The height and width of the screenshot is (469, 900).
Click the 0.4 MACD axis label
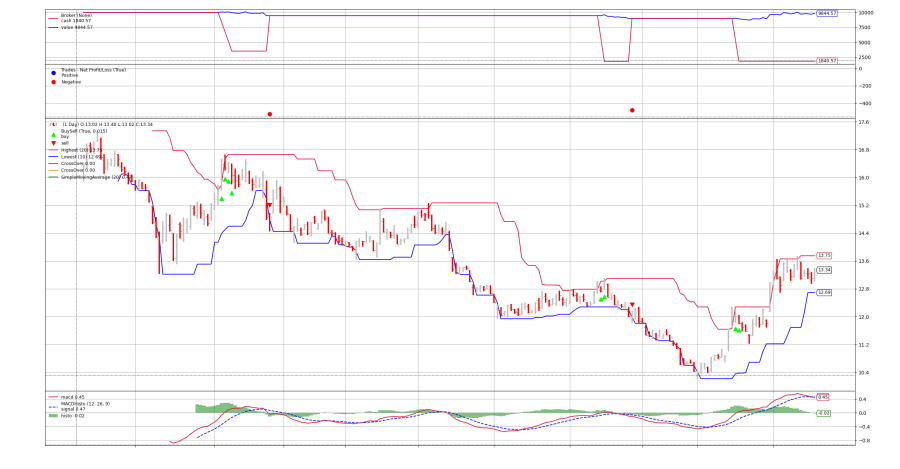[x=863, y=399]
